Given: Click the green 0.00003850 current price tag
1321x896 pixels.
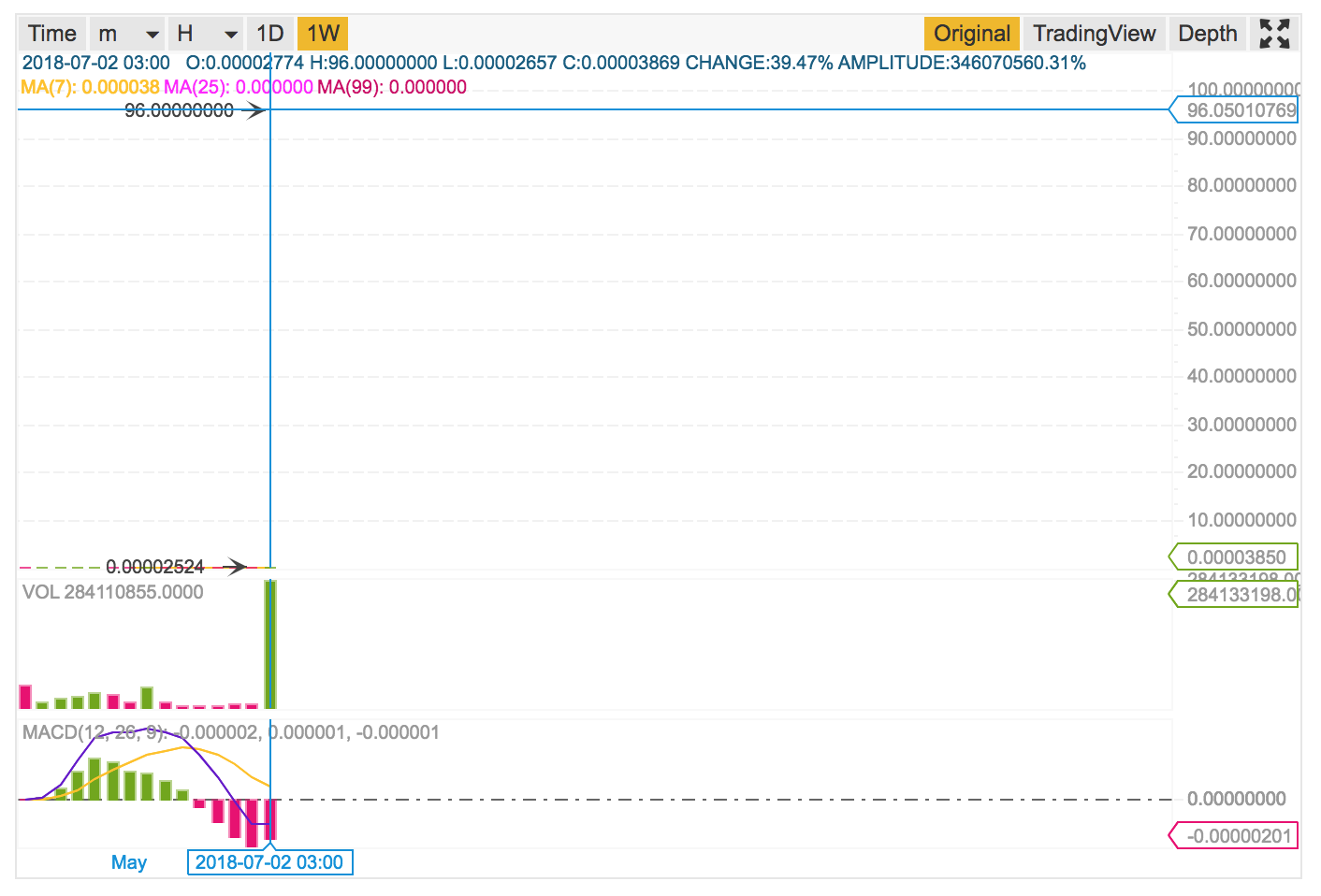Looking at the screenshot, I should [x=1237, y=557].
